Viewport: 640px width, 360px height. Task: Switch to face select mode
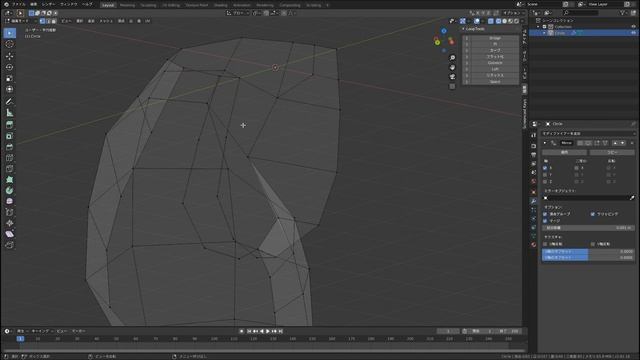point(54,21)
